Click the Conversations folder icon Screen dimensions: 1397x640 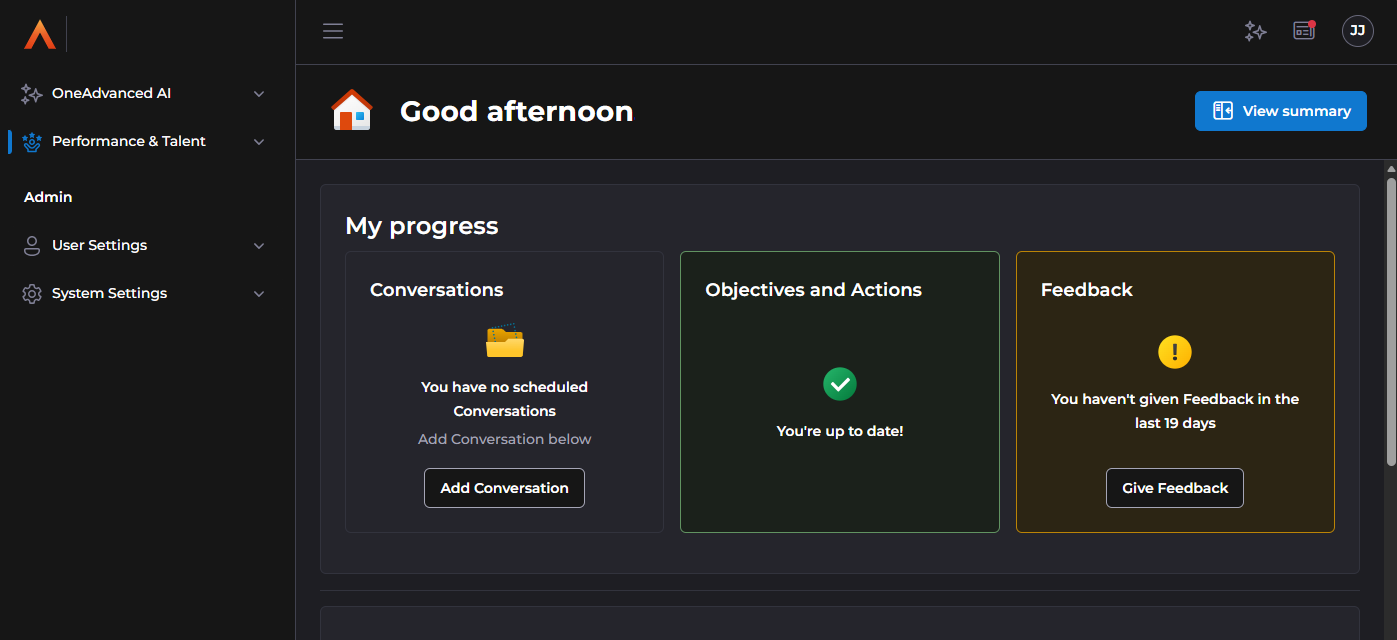505,341
